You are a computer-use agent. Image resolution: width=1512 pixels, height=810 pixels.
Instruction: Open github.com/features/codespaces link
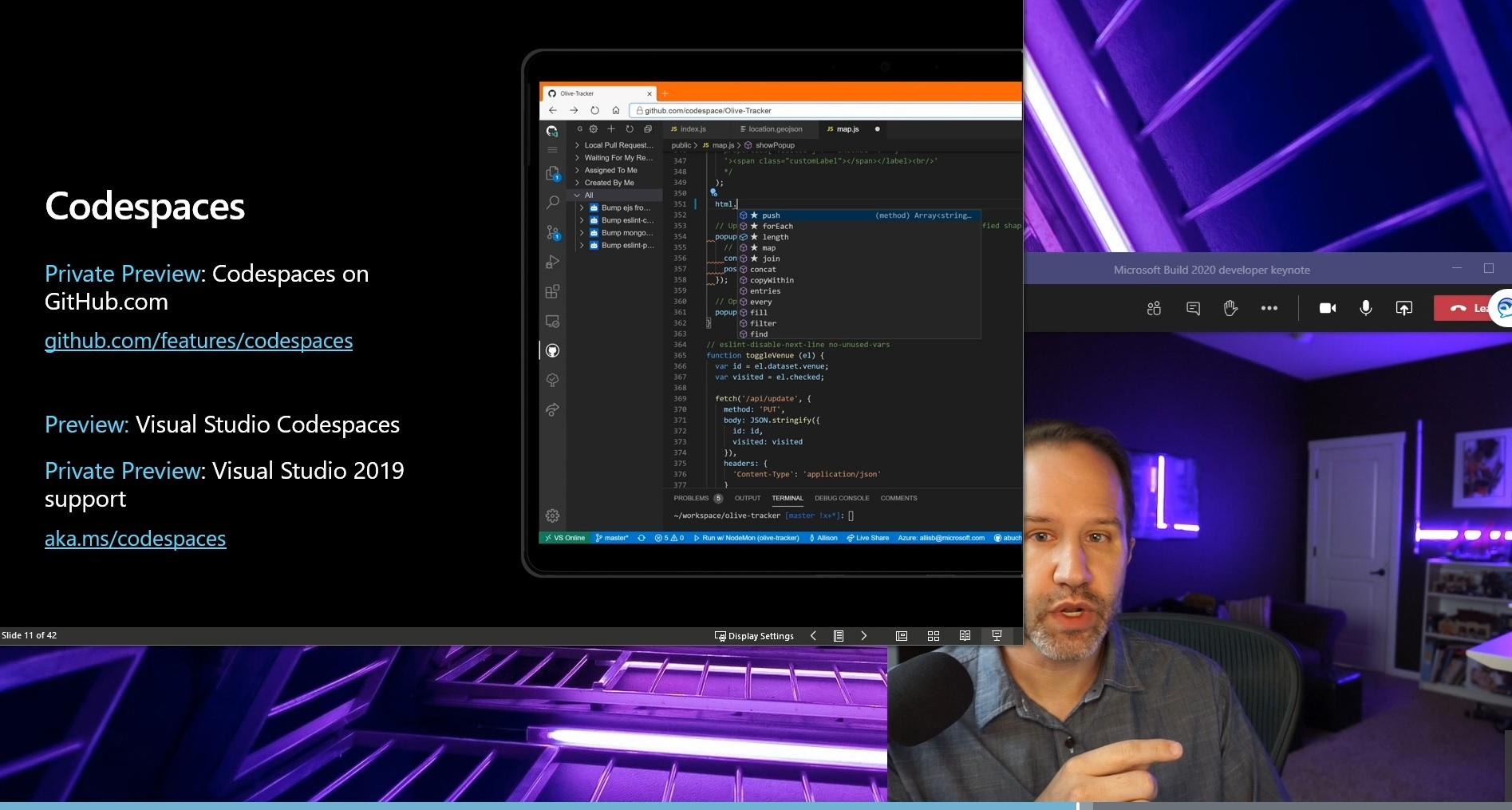pos(199,341)
